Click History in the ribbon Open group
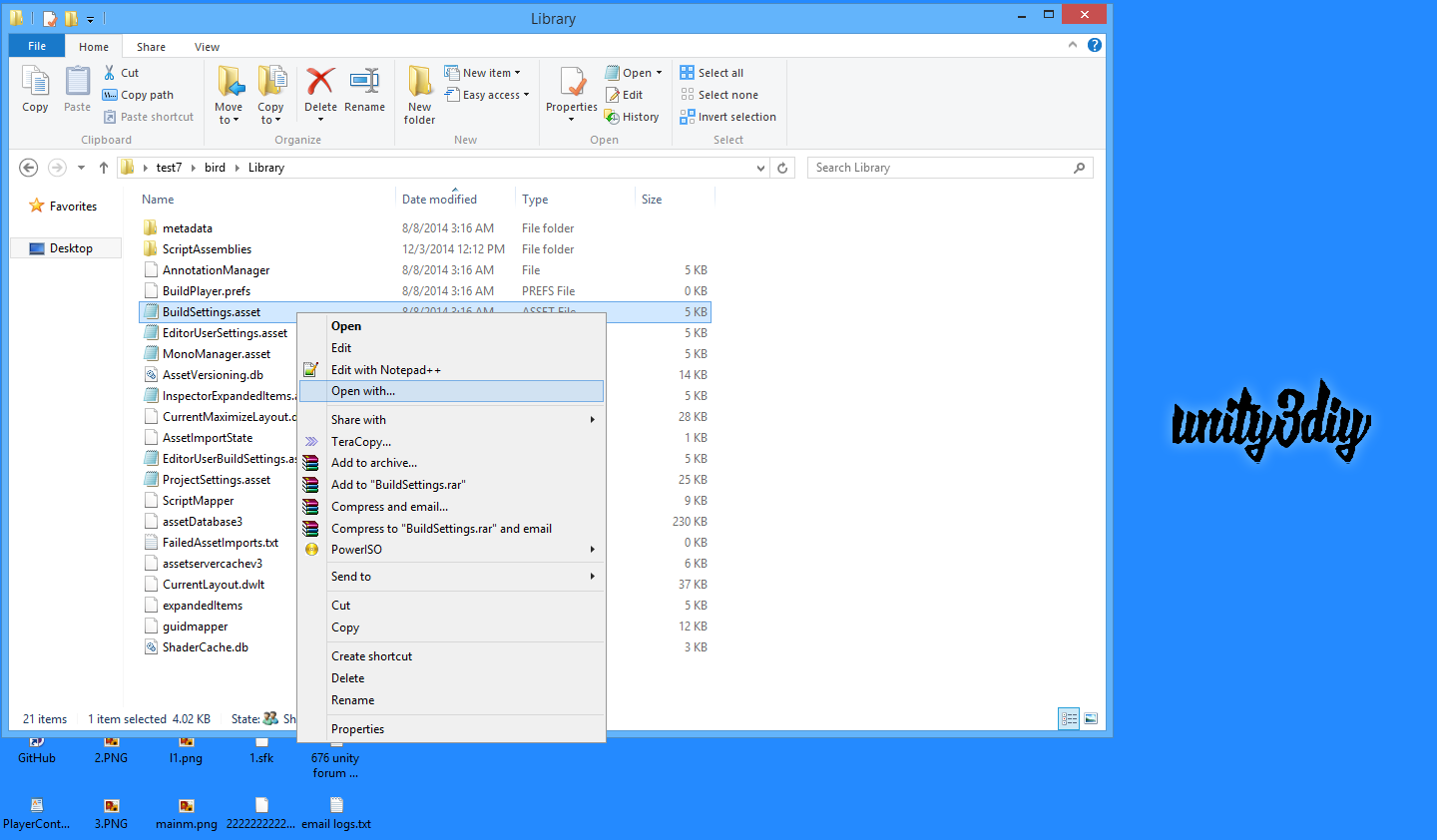1437x840 pixels. tap(632, 117)
